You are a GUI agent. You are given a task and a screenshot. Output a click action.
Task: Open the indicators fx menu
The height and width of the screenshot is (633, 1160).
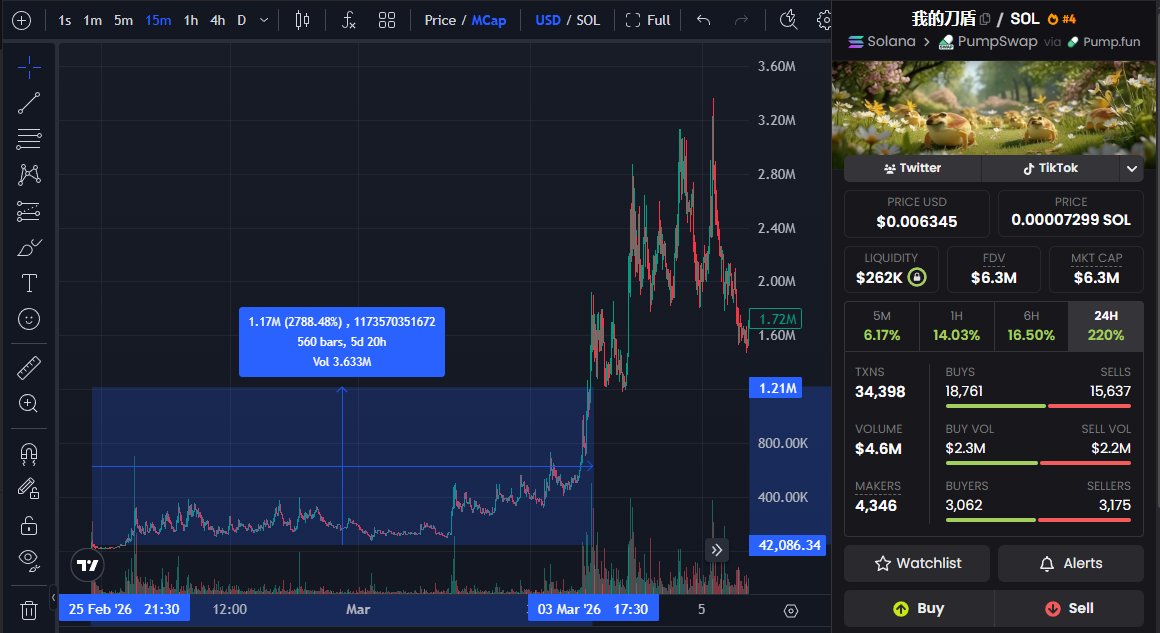coord(349,20)
